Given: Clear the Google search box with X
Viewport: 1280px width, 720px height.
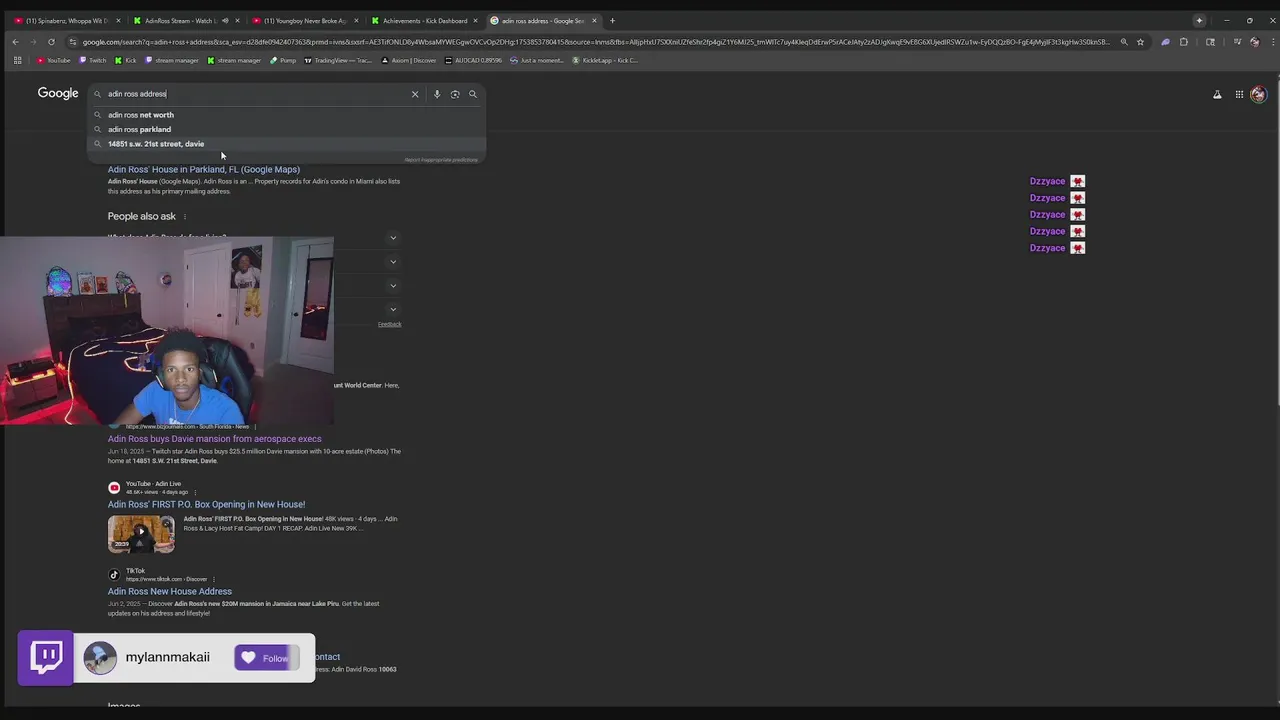Looking at the screenshot, I should (415, 94).
